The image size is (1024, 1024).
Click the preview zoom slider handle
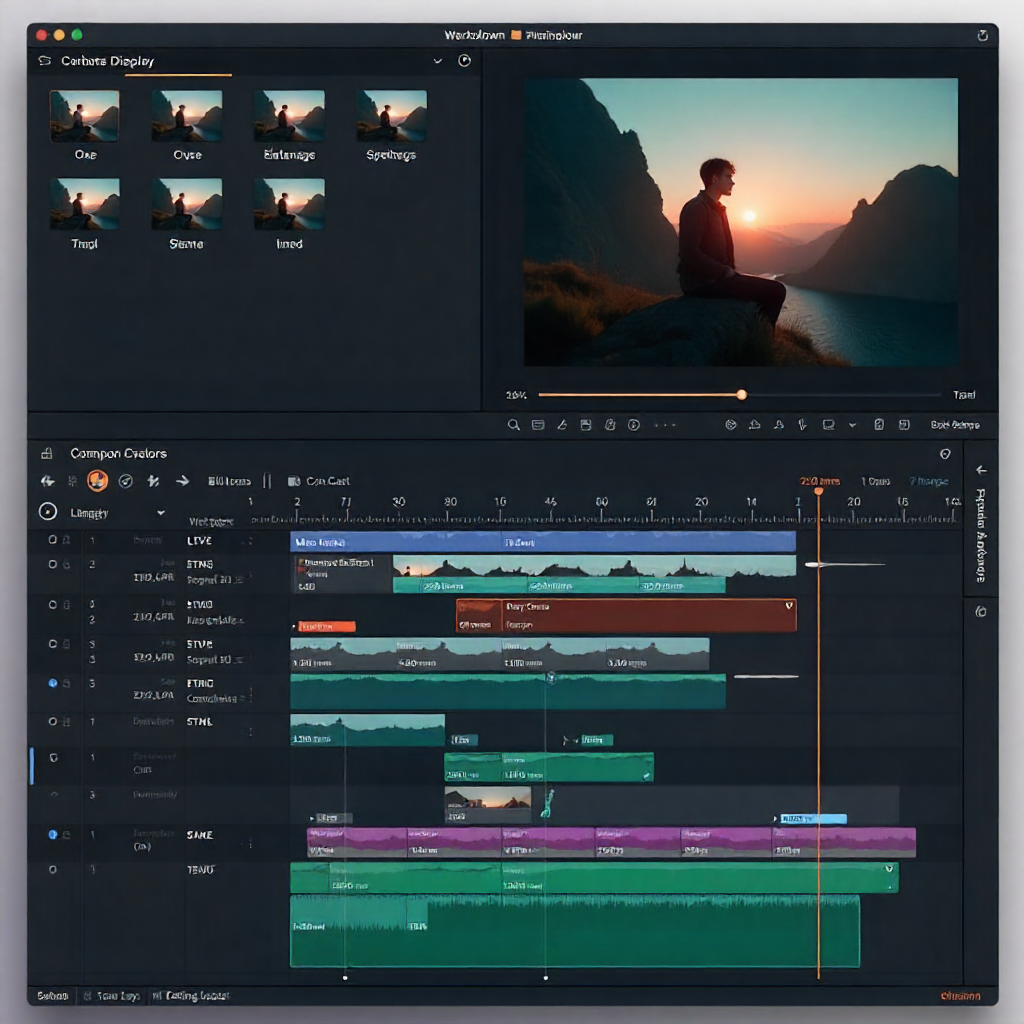pos(741,394)
